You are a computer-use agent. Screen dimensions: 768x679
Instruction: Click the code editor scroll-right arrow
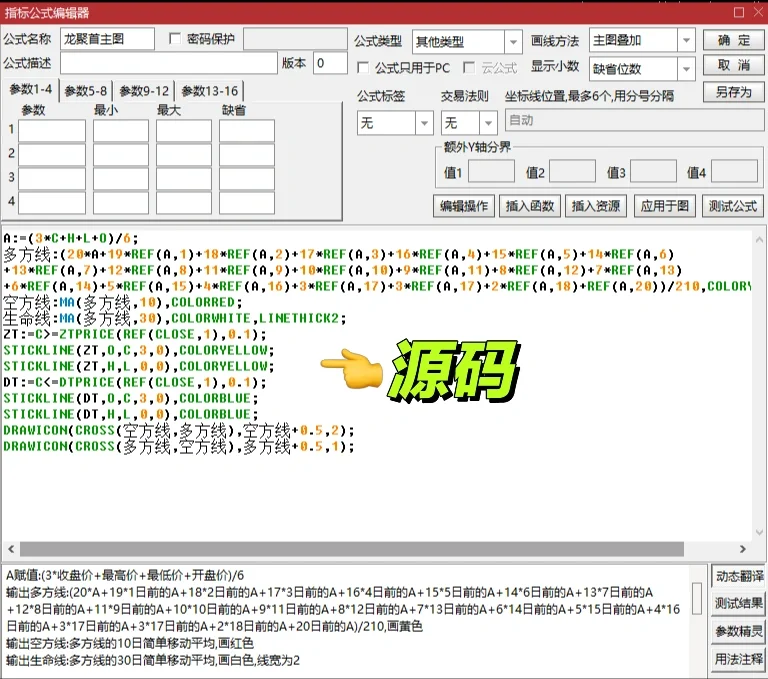(x=743, y=549)
